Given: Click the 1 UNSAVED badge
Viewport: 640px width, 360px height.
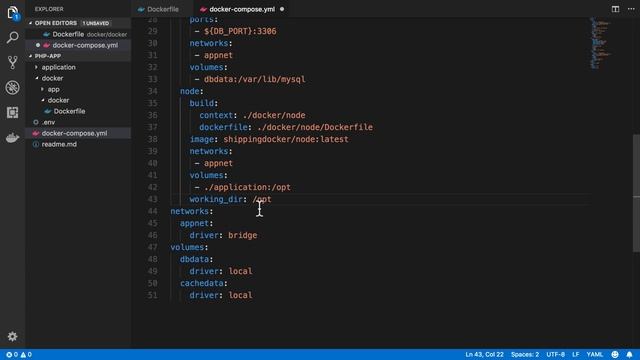Looking at the screenshot, I should [x=96, y=23].
